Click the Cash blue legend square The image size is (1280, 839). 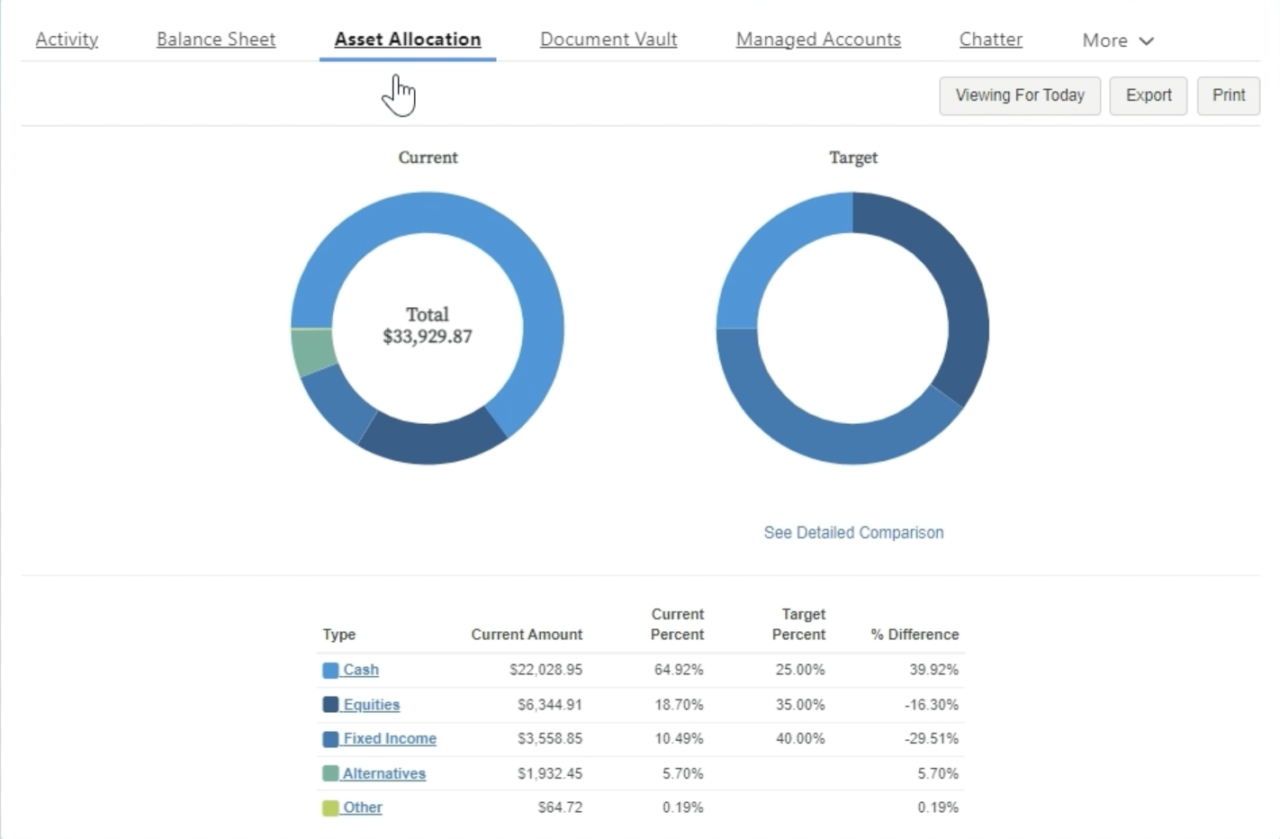pyautogui.click(x=329, y=669)
